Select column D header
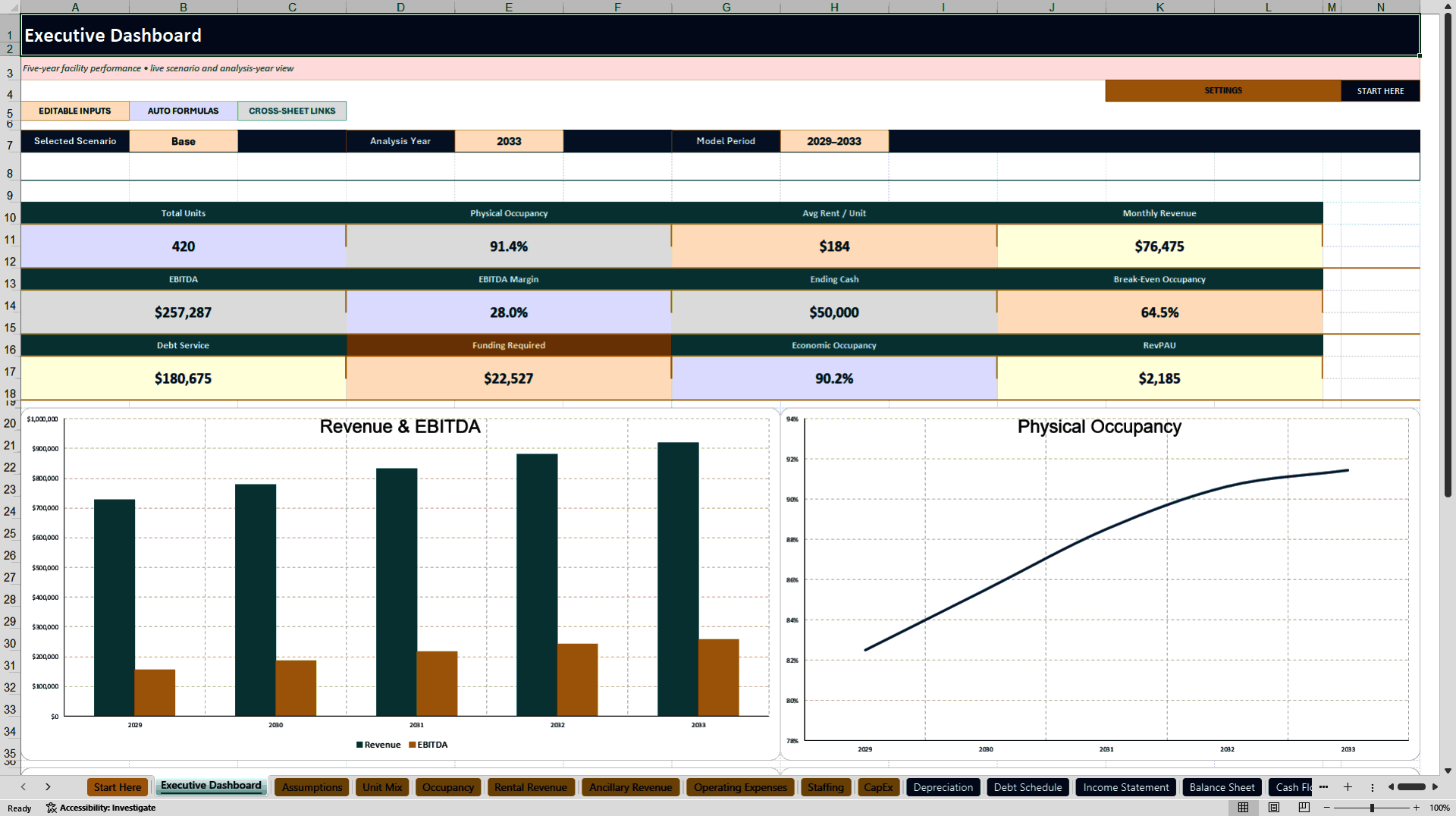The height and width of the screenshot is (816, 1456). tap(400, 7)
